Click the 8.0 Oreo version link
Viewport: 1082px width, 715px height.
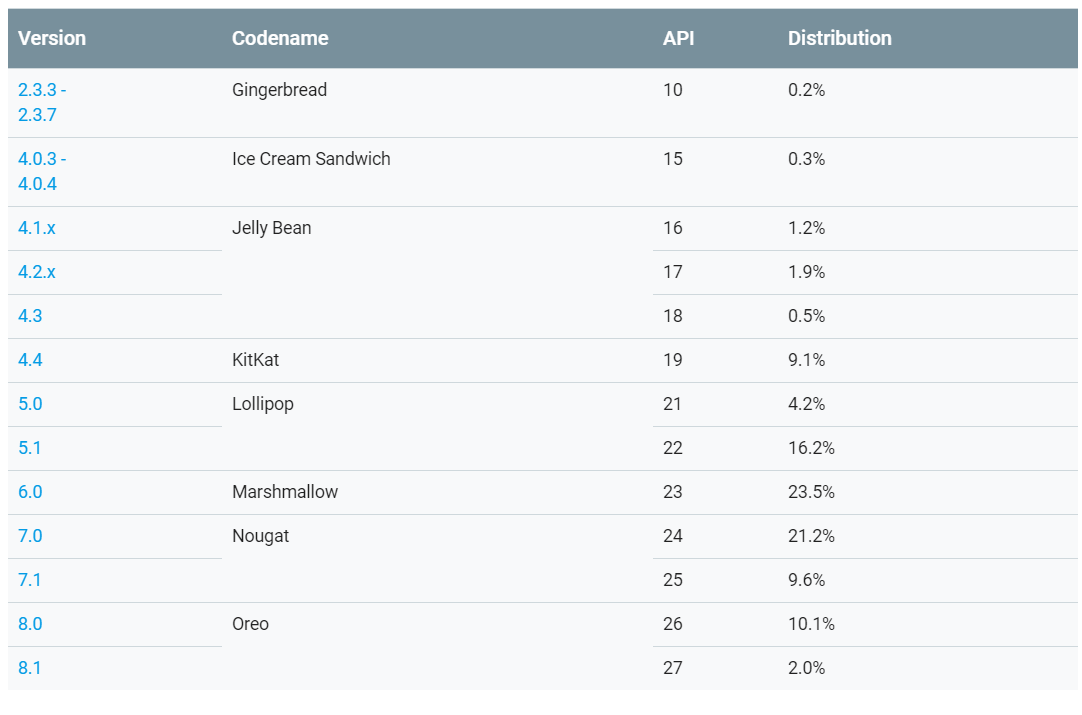pos(30,624)
